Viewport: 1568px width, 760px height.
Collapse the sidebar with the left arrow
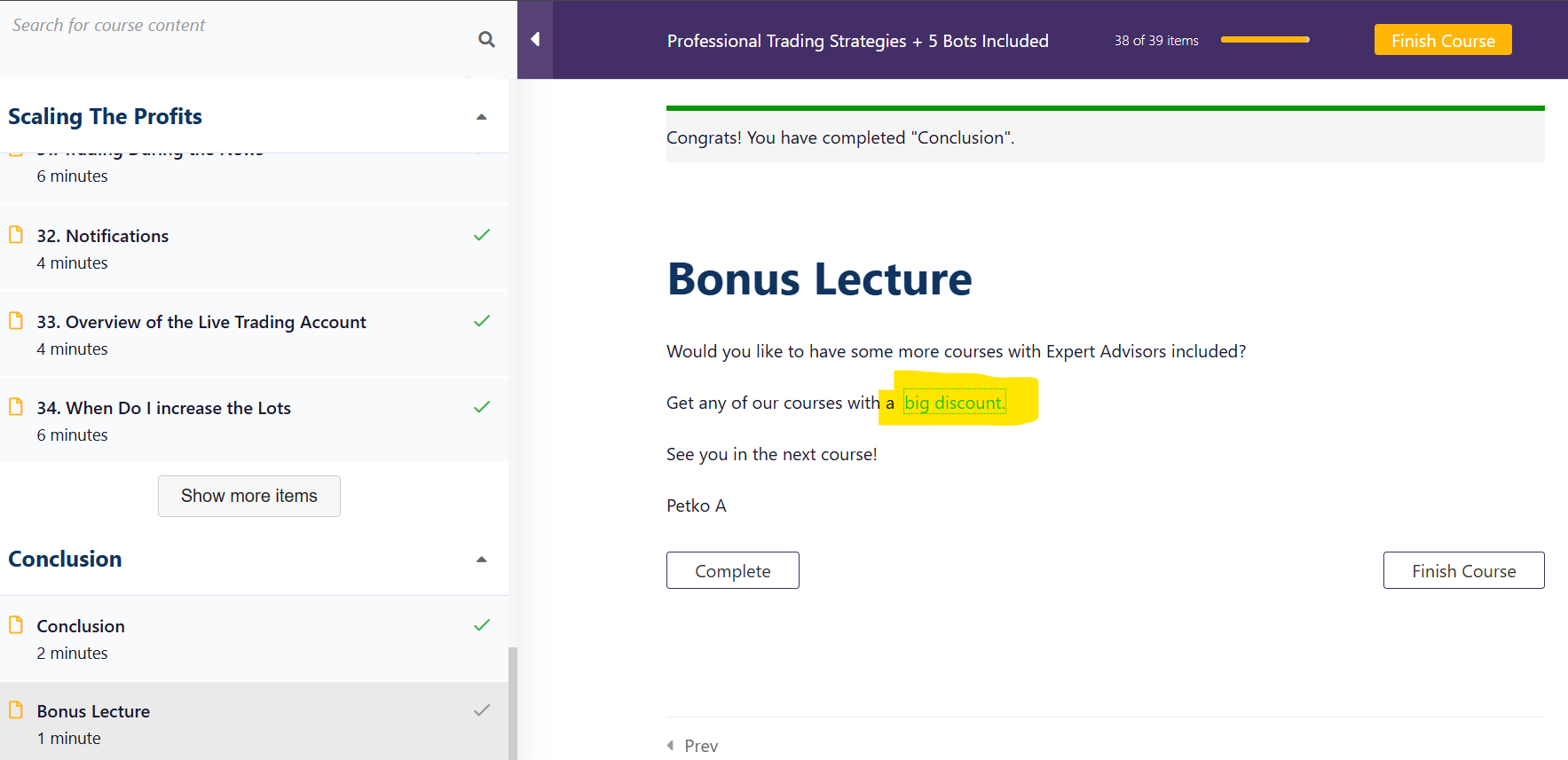tap(535, 39)
